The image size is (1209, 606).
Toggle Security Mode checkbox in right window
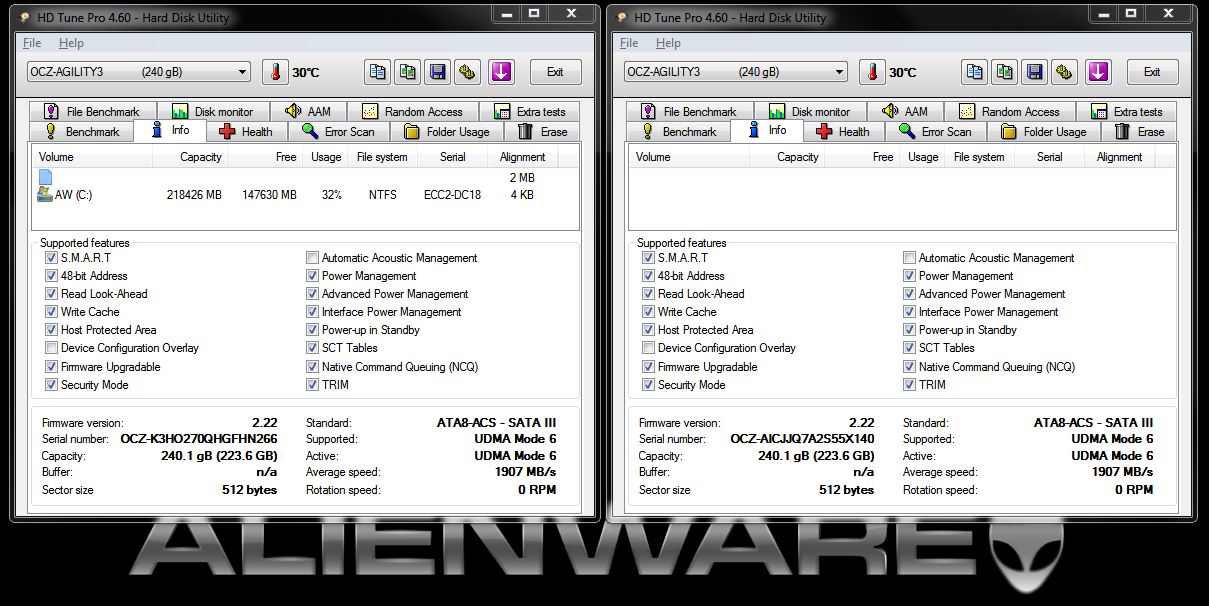pyautogui.click(x=648, y=385)
